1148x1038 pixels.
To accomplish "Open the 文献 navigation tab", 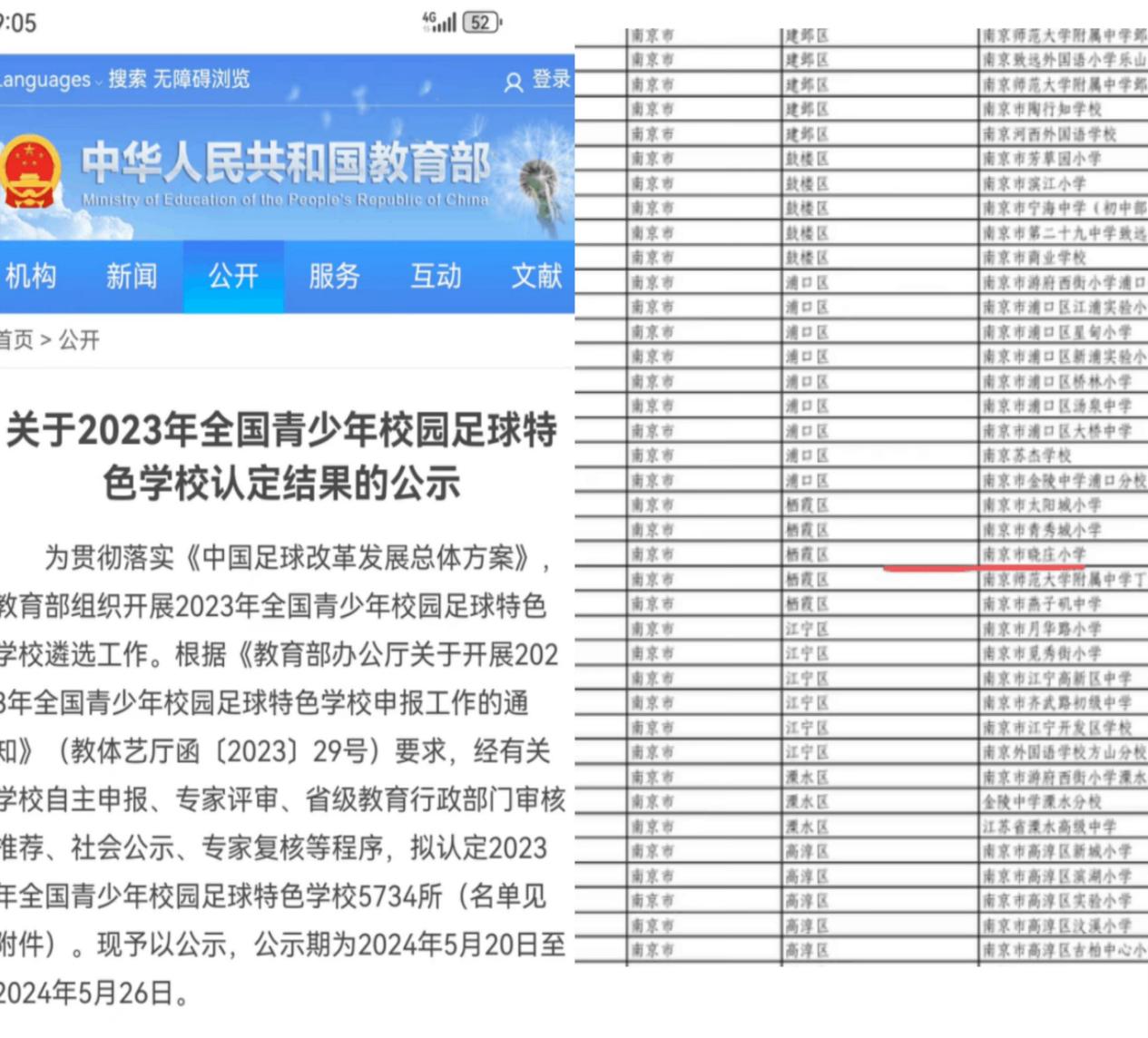I will pyautogui.click(x=536, y=276).
